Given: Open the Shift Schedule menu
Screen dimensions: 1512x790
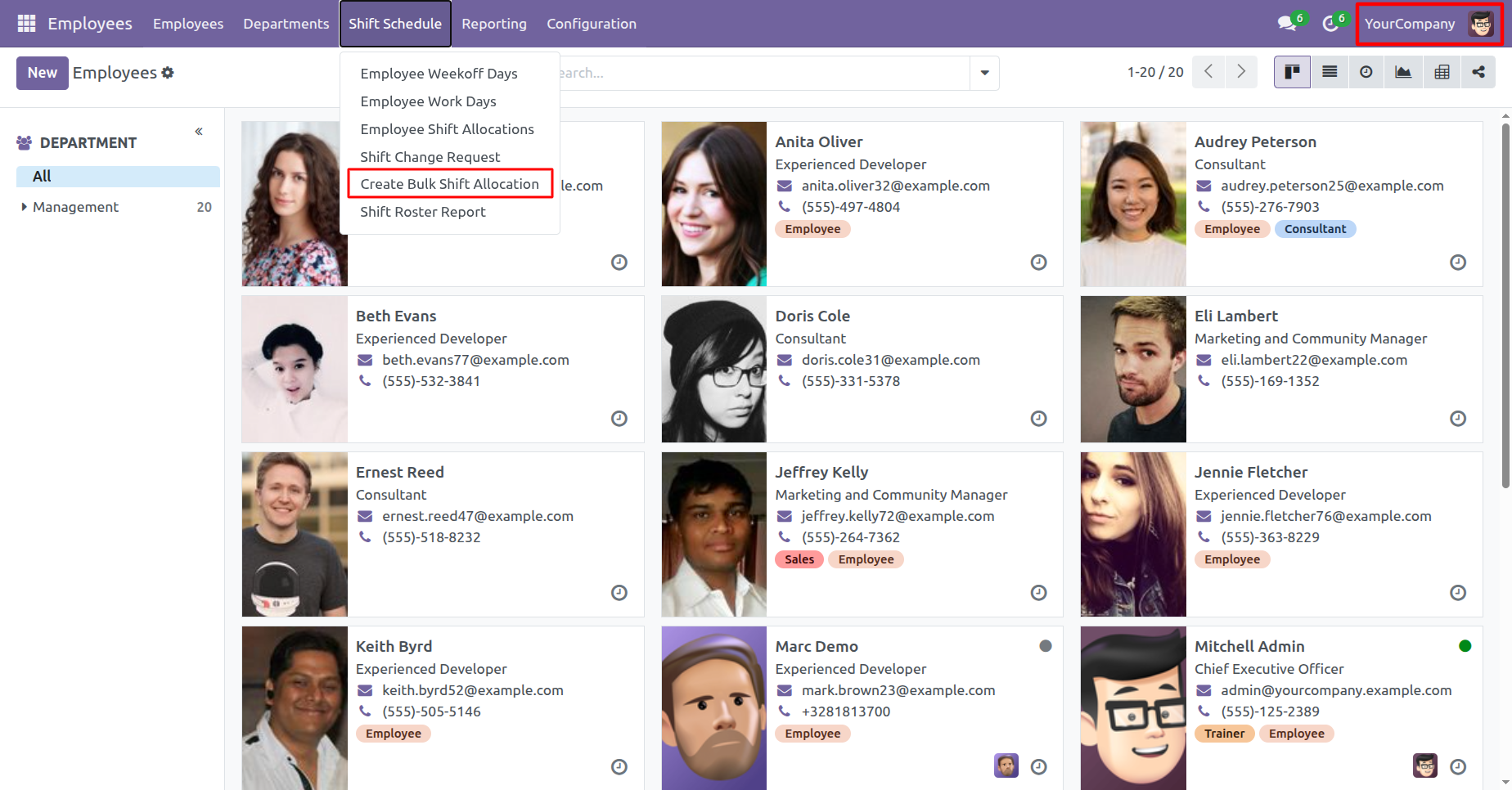Looking at the screenshot, I should pos(395,24).
